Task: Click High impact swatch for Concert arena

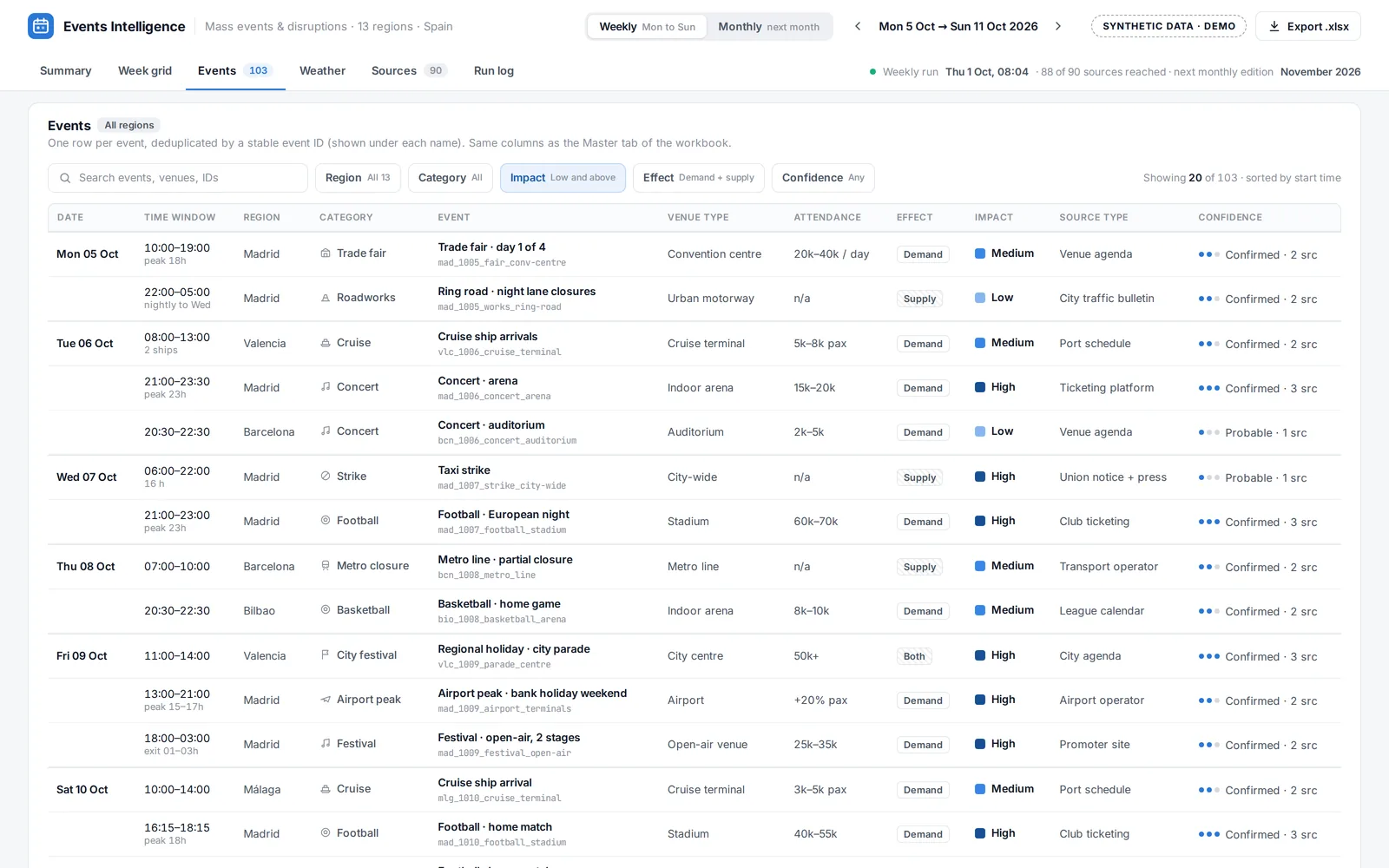Action: point(980,387)
